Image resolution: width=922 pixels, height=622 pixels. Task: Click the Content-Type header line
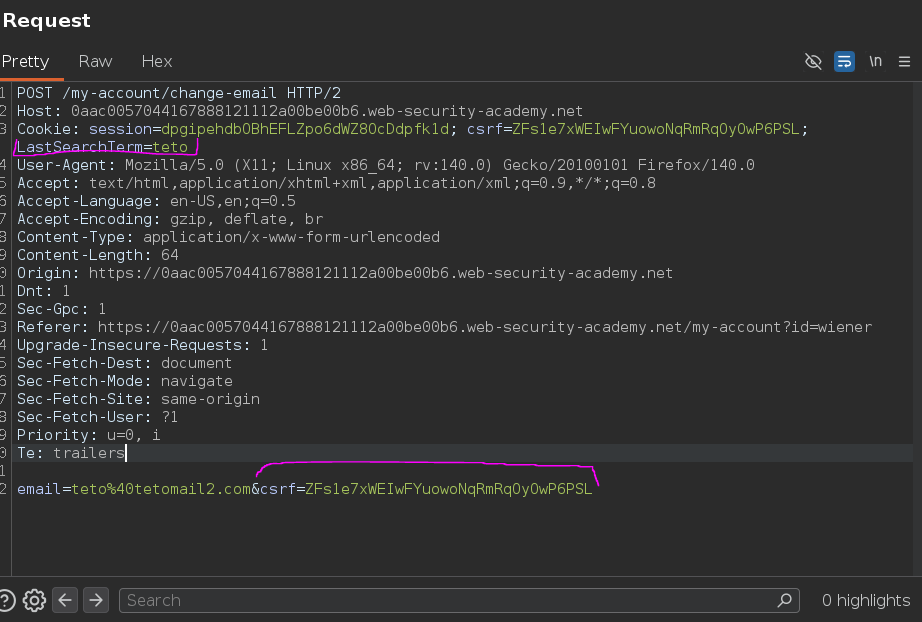(x=228, y=237)
